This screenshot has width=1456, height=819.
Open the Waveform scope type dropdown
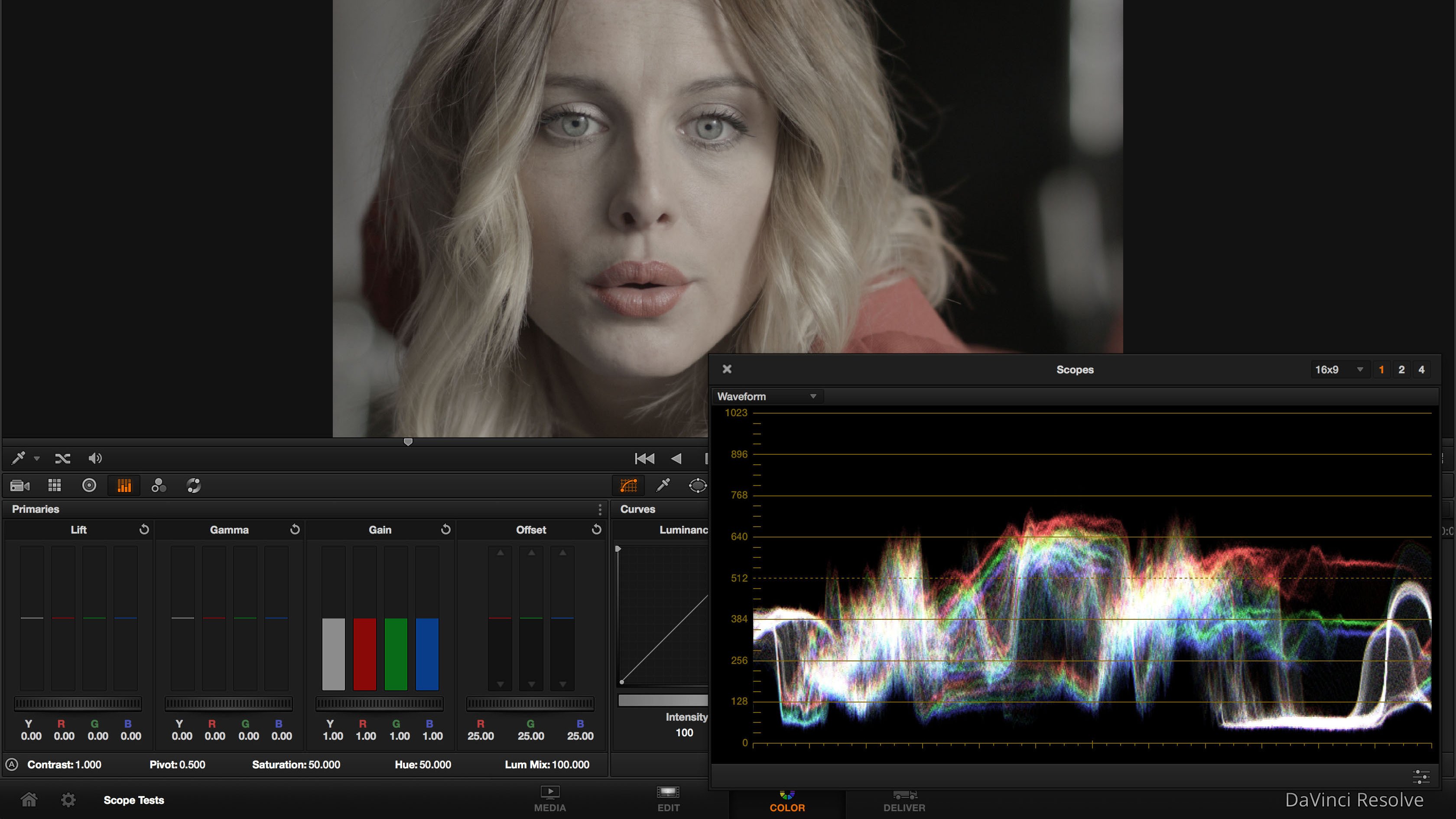tap(767, 397)
